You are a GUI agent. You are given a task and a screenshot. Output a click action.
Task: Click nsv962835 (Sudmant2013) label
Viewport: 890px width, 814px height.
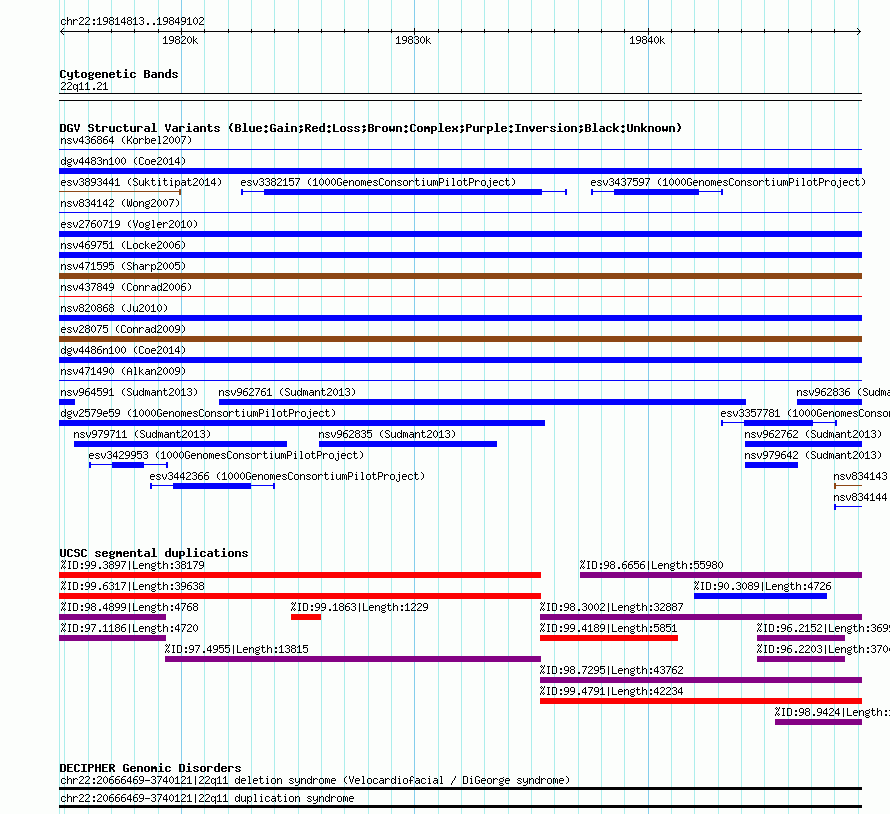coord(387,434)
